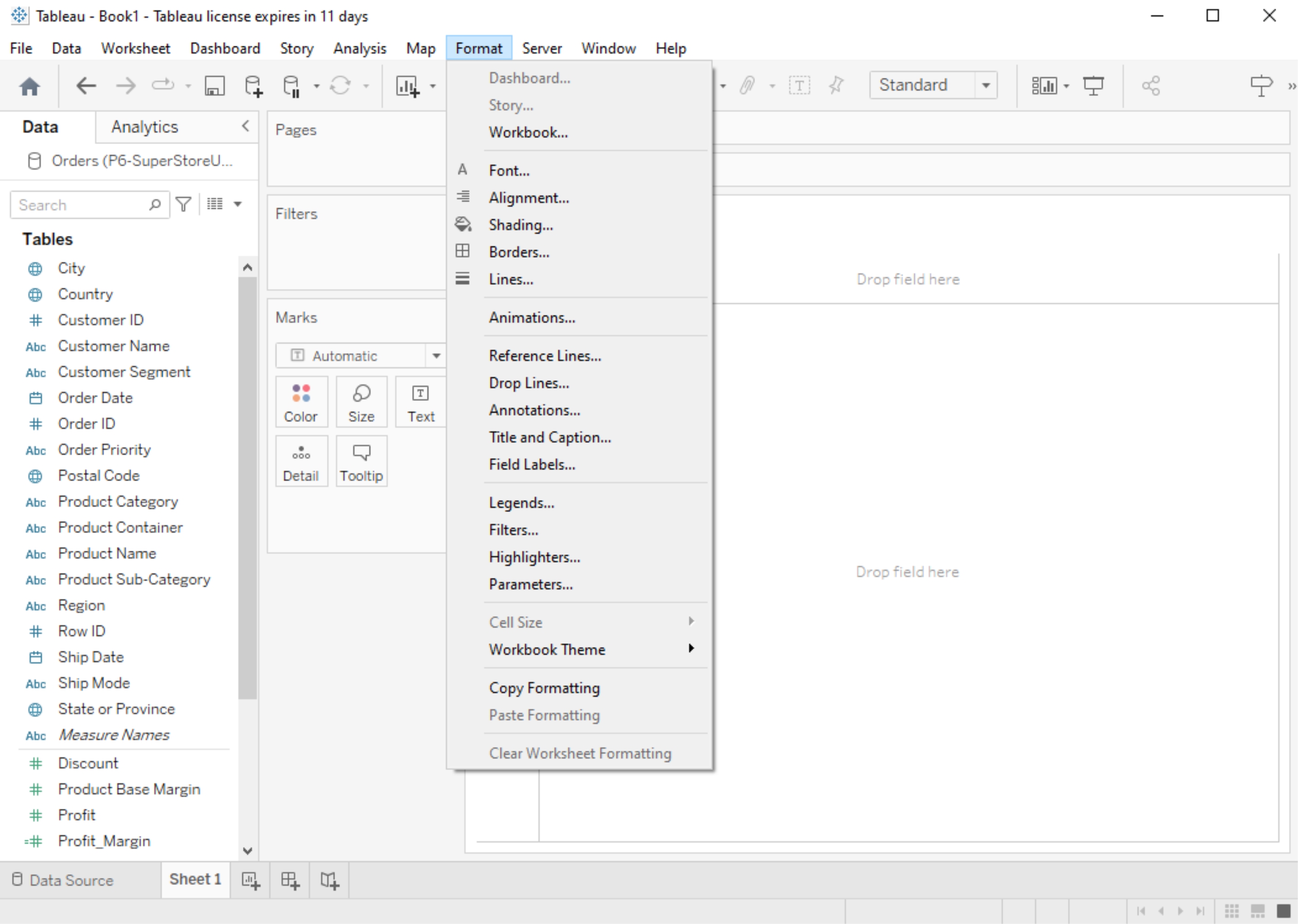Image resolution: width=1298 pixels, height=924 pixels.
Task: Click the Tableau home start page icon
Action: point(29,87)
